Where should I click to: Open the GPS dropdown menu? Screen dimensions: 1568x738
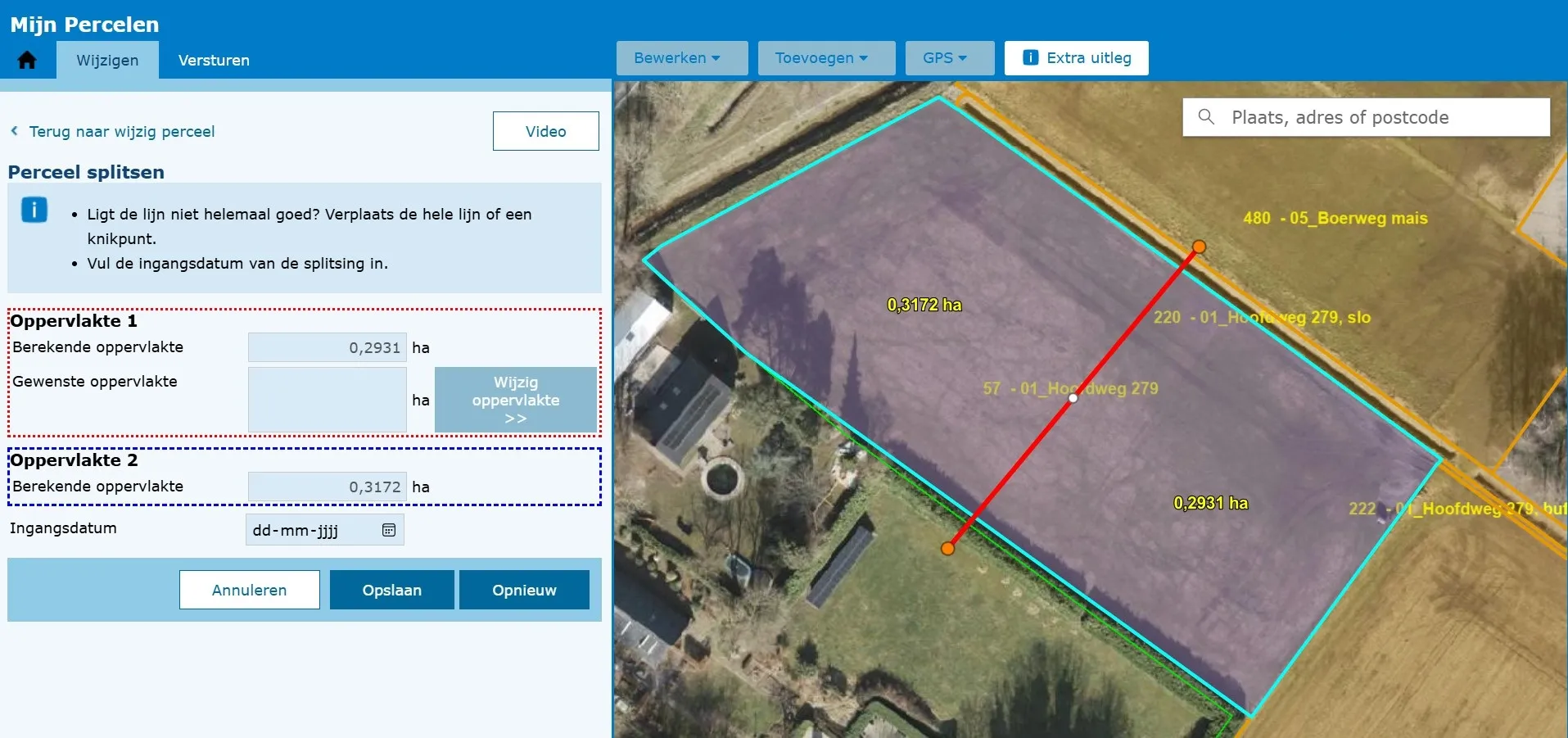(950, 58)
